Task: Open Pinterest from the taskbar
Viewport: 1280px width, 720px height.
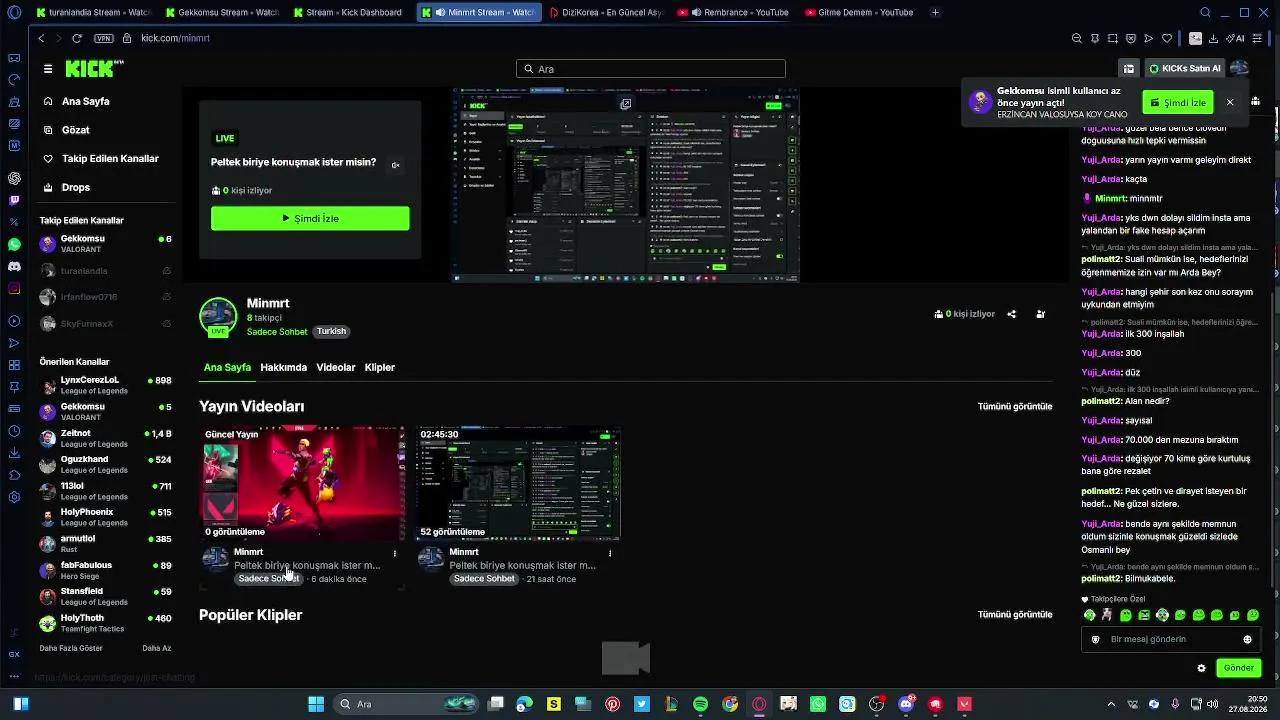Action: 613,704
